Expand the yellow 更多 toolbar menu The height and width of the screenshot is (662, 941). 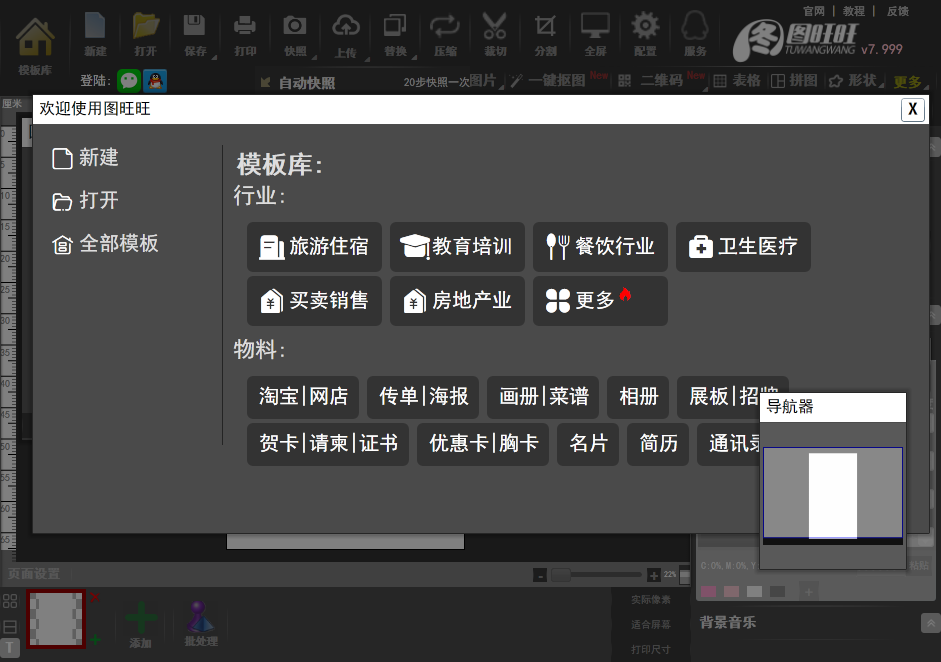click(908, 82)
